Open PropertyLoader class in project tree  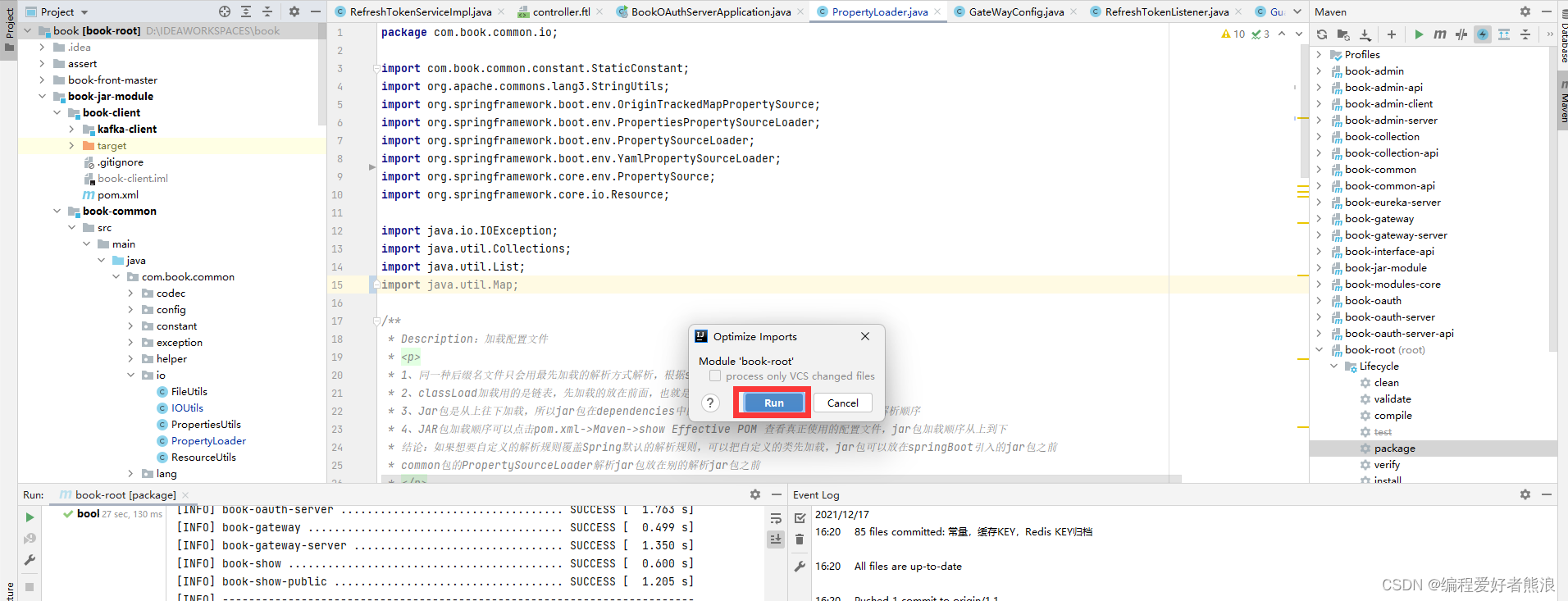coord(208,441)
